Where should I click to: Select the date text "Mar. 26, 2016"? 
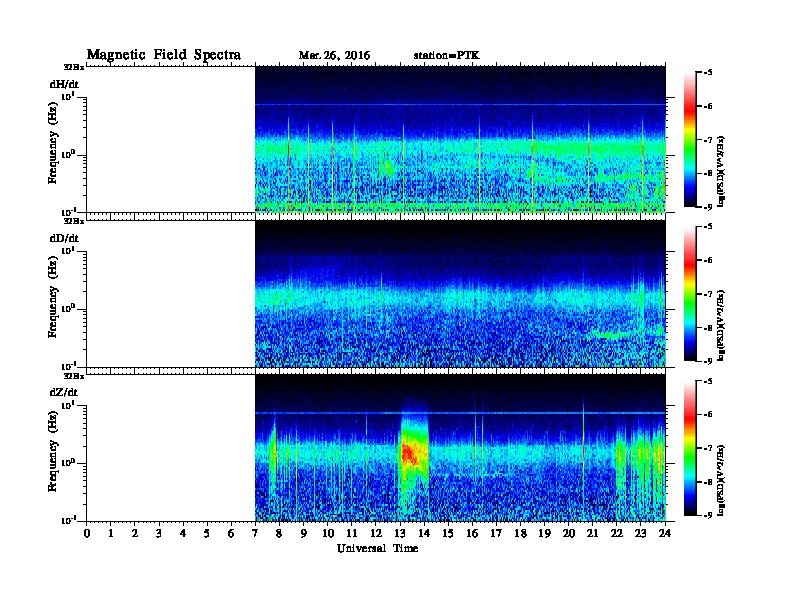[x=334, y=56]
